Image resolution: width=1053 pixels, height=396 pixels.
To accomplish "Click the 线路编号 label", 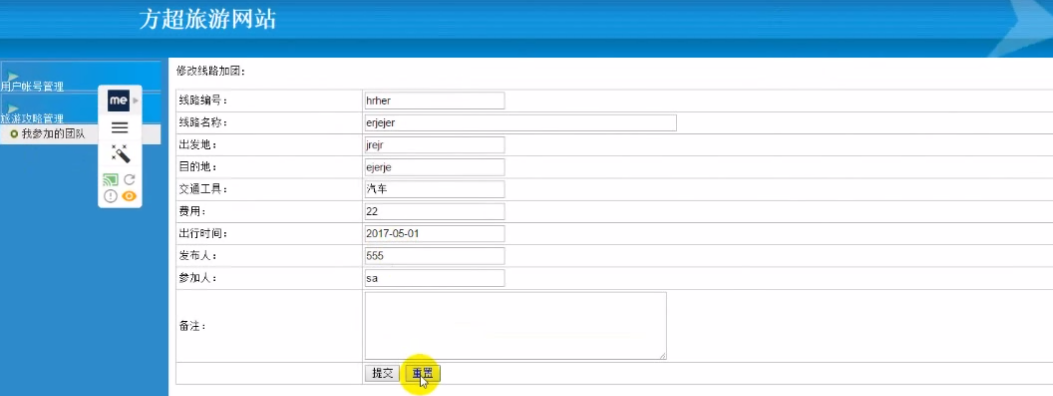I will (203, 101).
